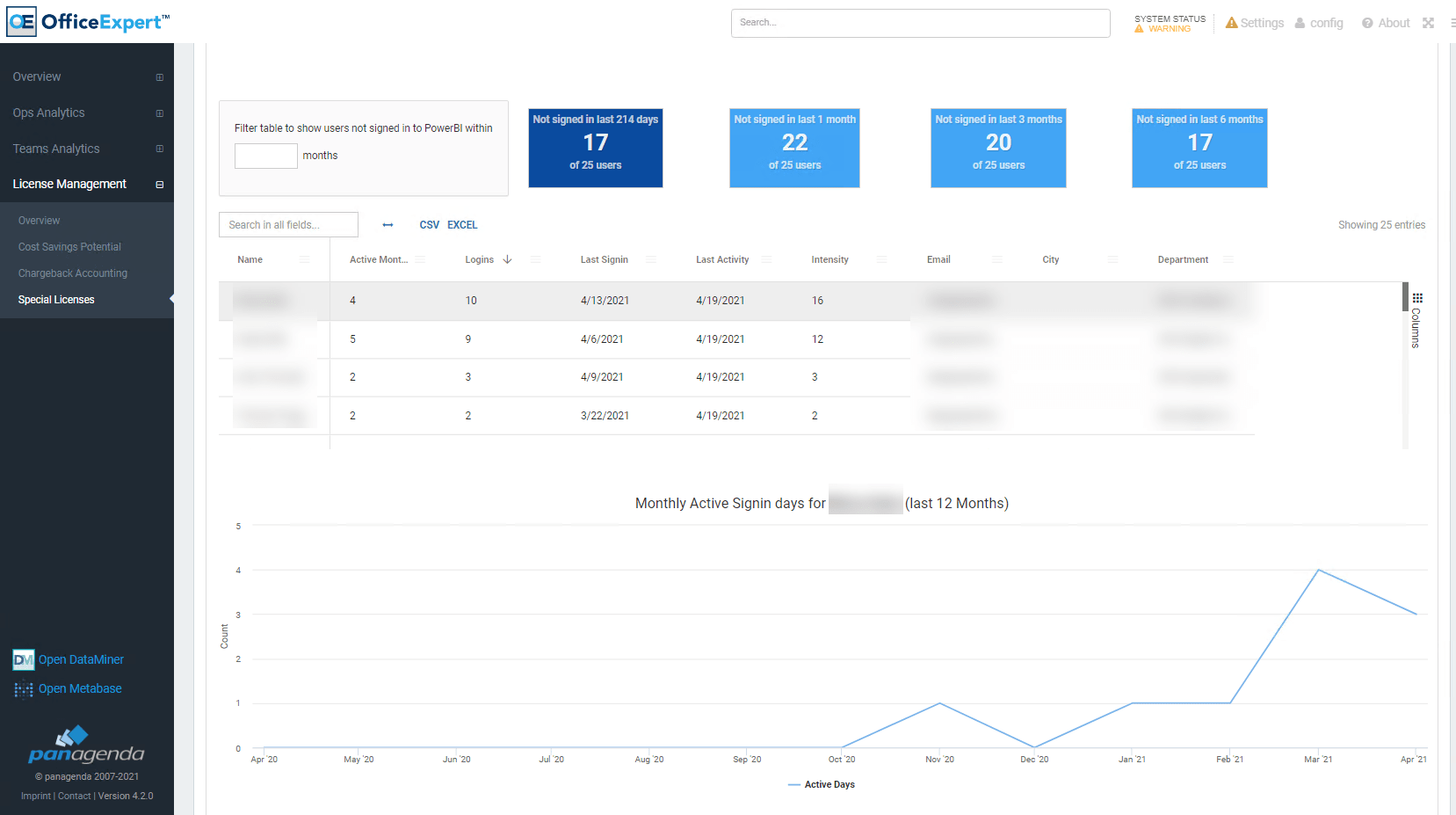Select the Not signed in last 3 months tile
The image size is (1456, 815).
click(999, 148)
